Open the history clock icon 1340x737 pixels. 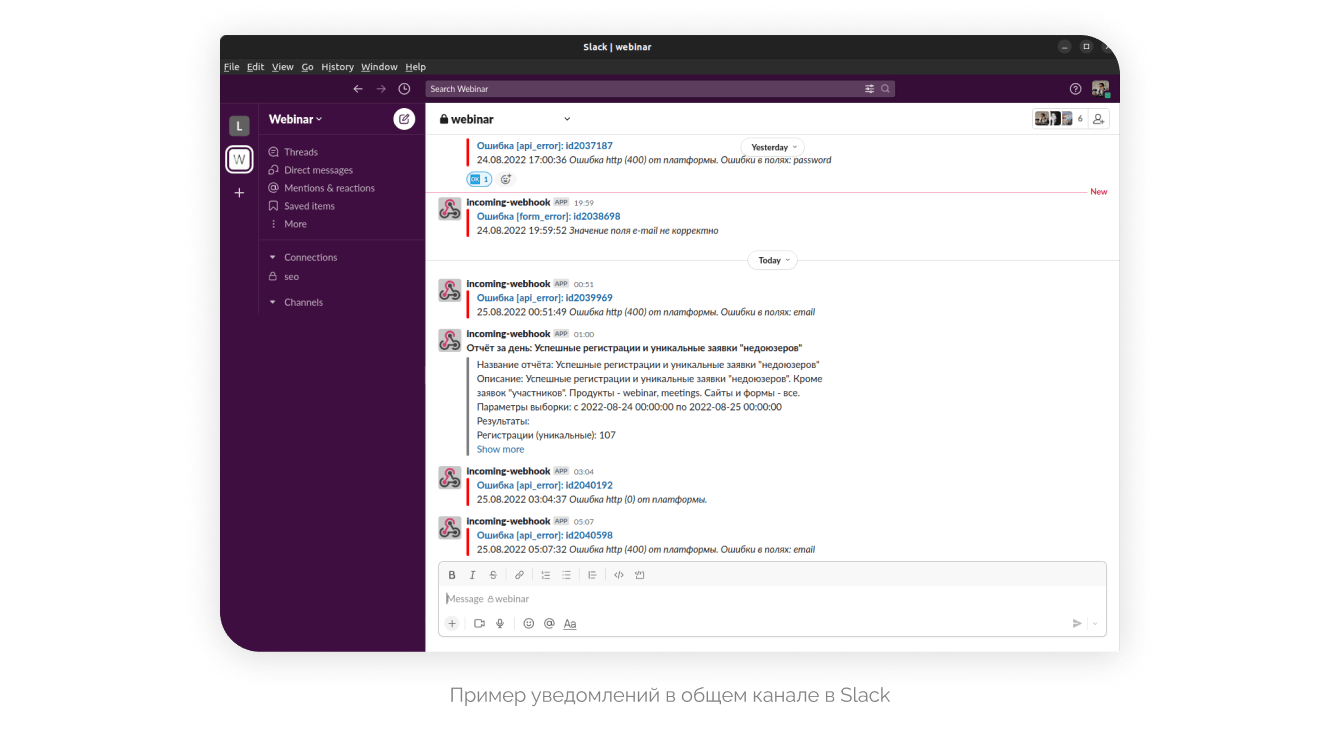405,89
